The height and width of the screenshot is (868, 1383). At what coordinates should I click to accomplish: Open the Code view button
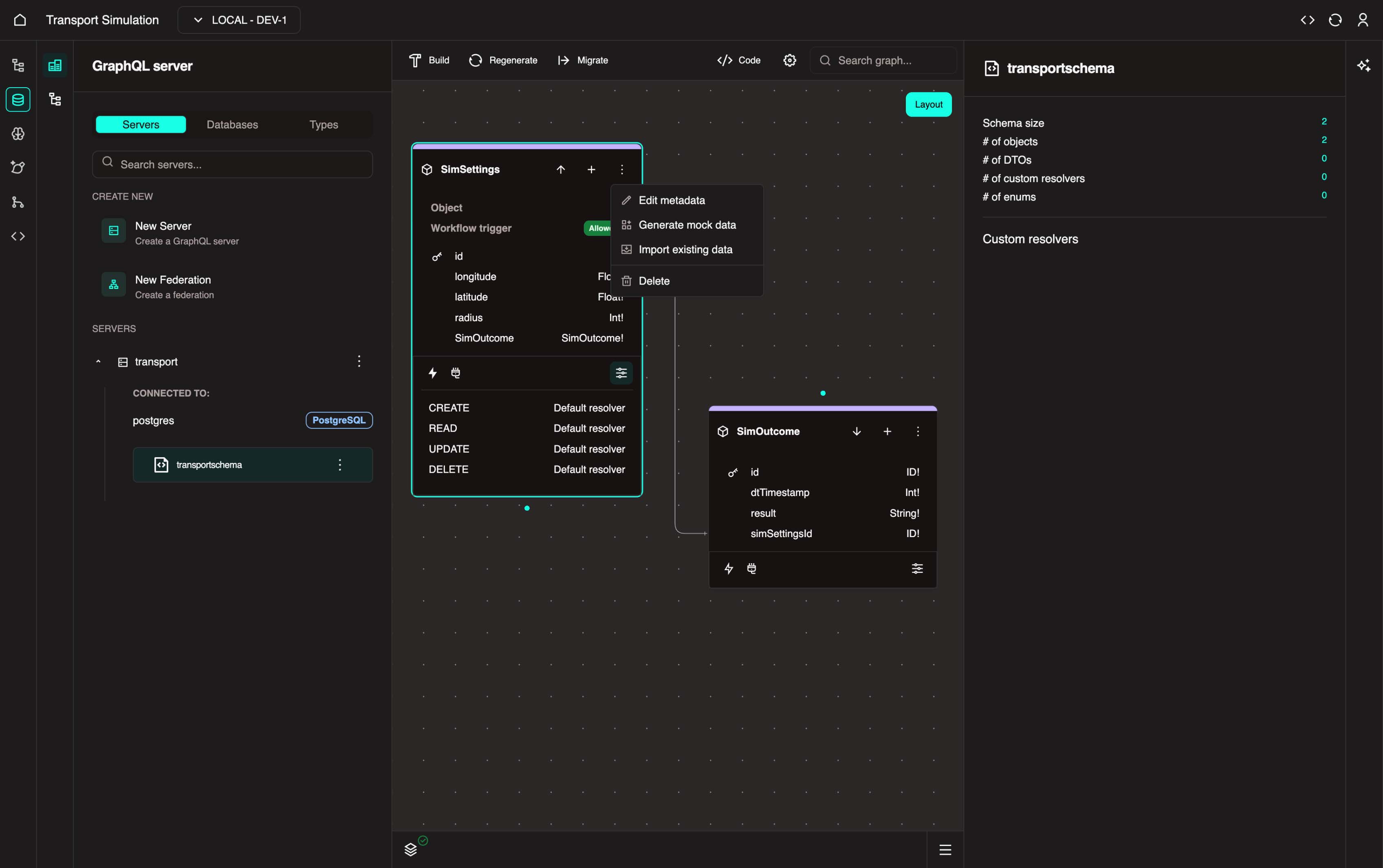pyautogui.click(x=739, y=60)
